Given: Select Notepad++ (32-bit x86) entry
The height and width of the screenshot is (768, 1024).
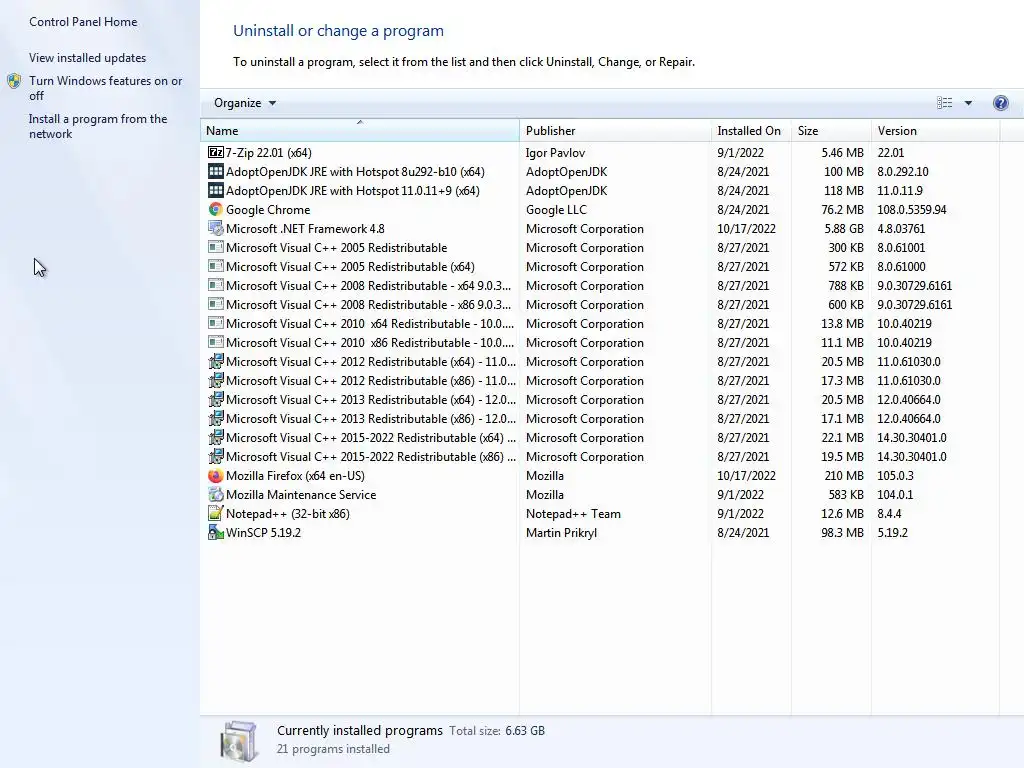Looking at the screenshot, I should pyautogui.click(x=287, y=513).
